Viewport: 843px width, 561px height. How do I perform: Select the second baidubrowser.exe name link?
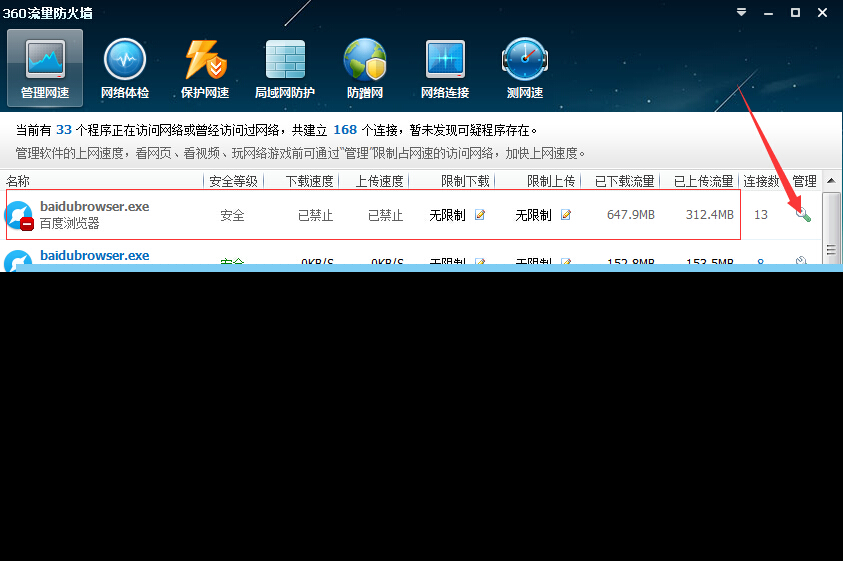click(95, 255)
